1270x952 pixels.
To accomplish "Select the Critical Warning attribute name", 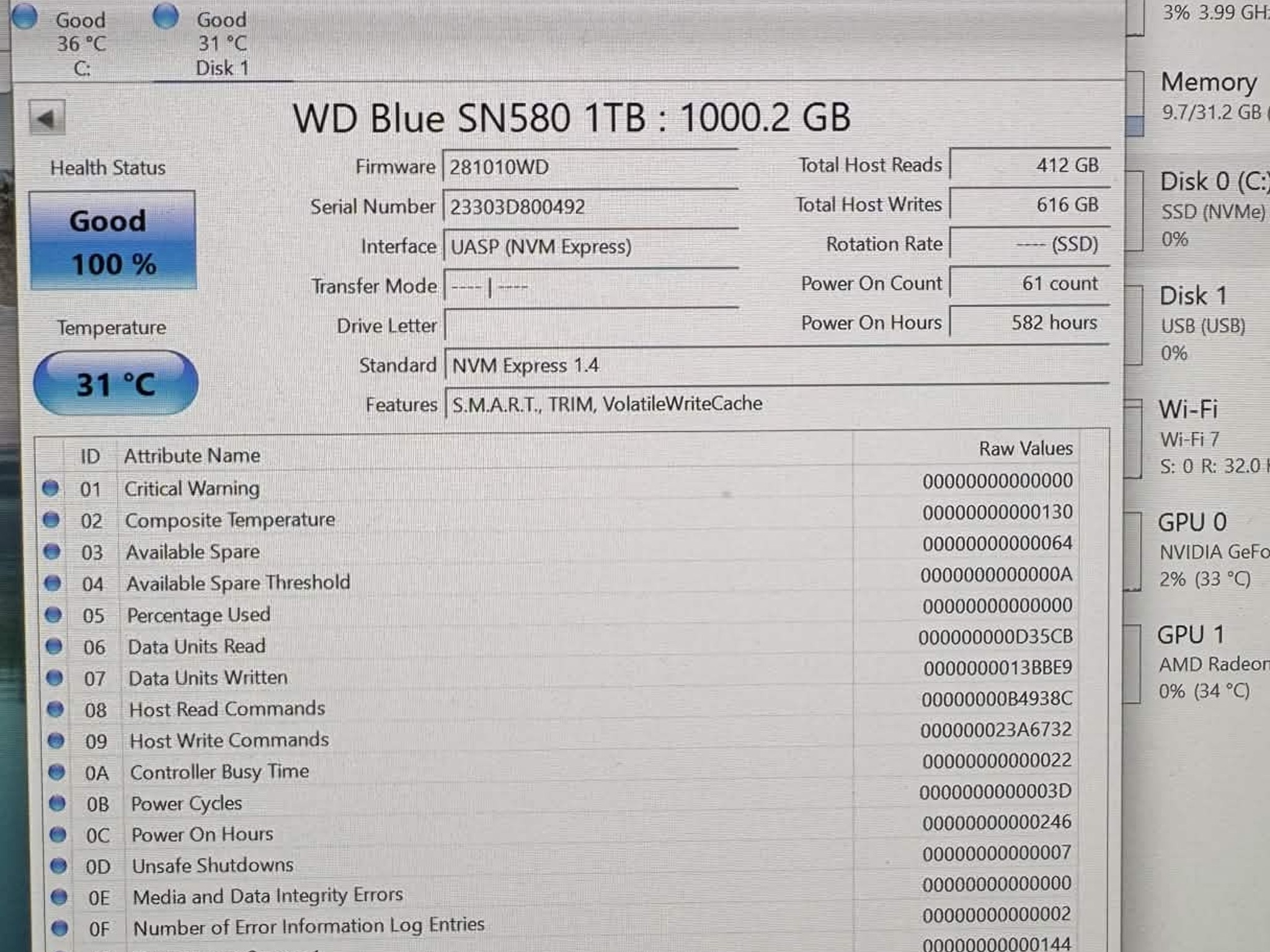I will 192,488.
